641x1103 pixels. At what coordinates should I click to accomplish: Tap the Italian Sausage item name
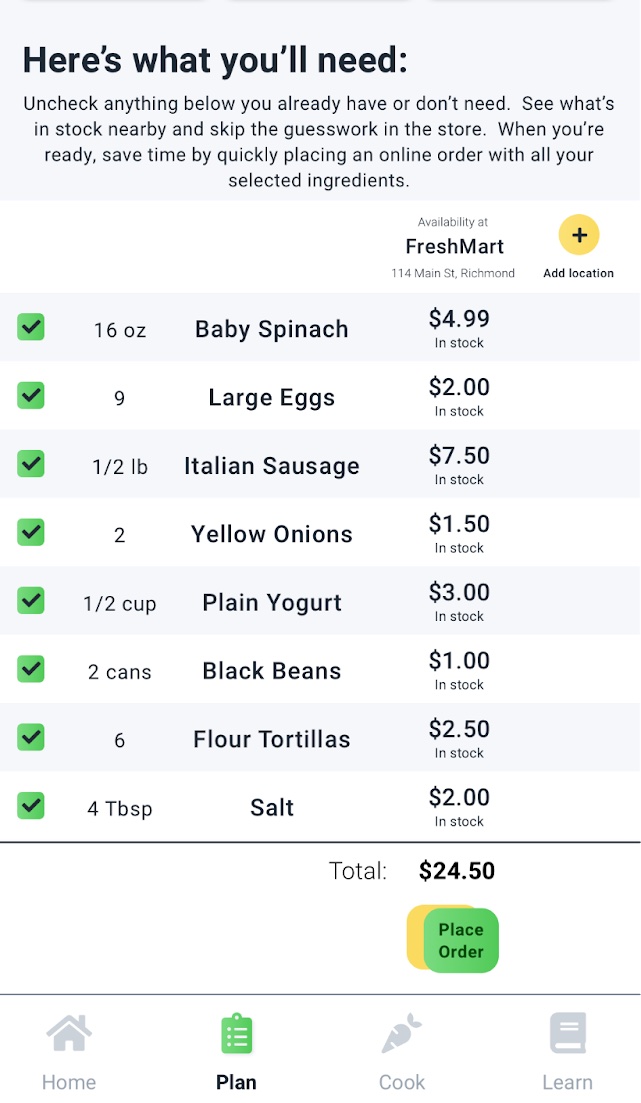pos(272,466)
